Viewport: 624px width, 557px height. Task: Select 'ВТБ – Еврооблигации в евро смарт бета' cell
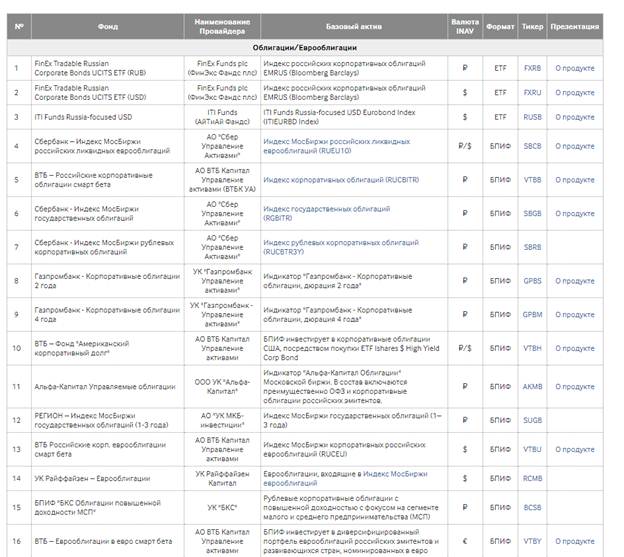point(107,541)
